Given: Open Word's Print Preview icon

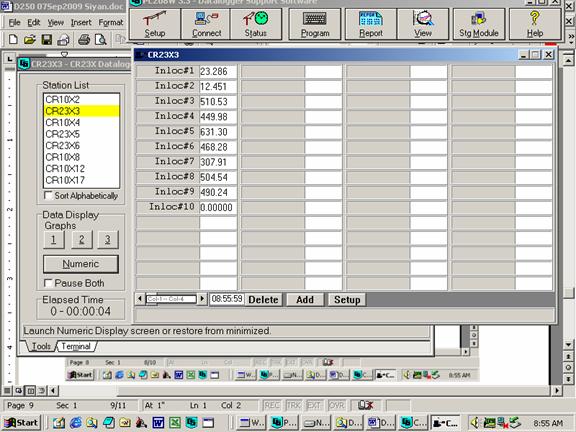Looking at the screenshot, I should pos(101,39).
